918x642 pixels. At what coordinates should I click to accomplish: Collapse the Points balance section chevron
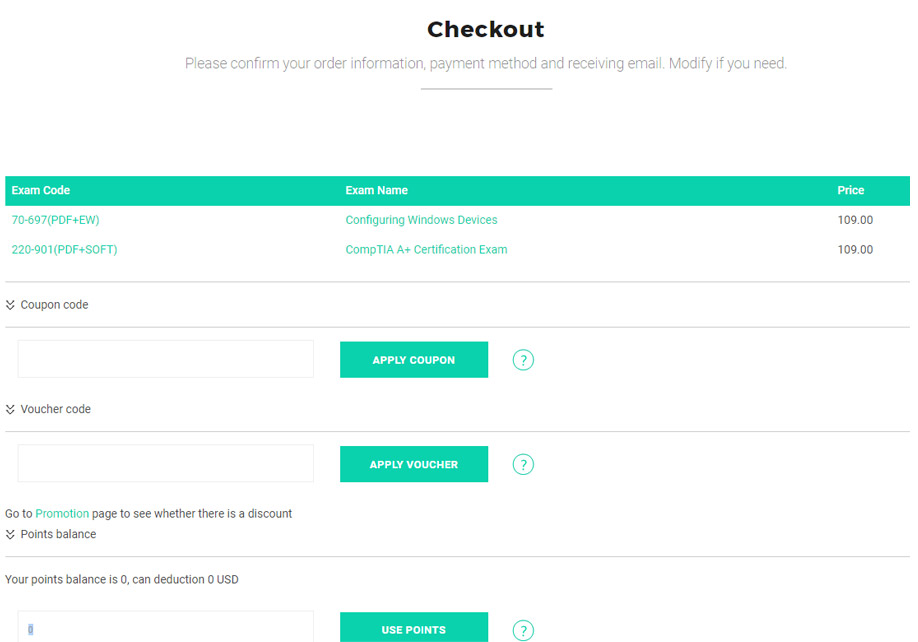[x=10, y=534]
